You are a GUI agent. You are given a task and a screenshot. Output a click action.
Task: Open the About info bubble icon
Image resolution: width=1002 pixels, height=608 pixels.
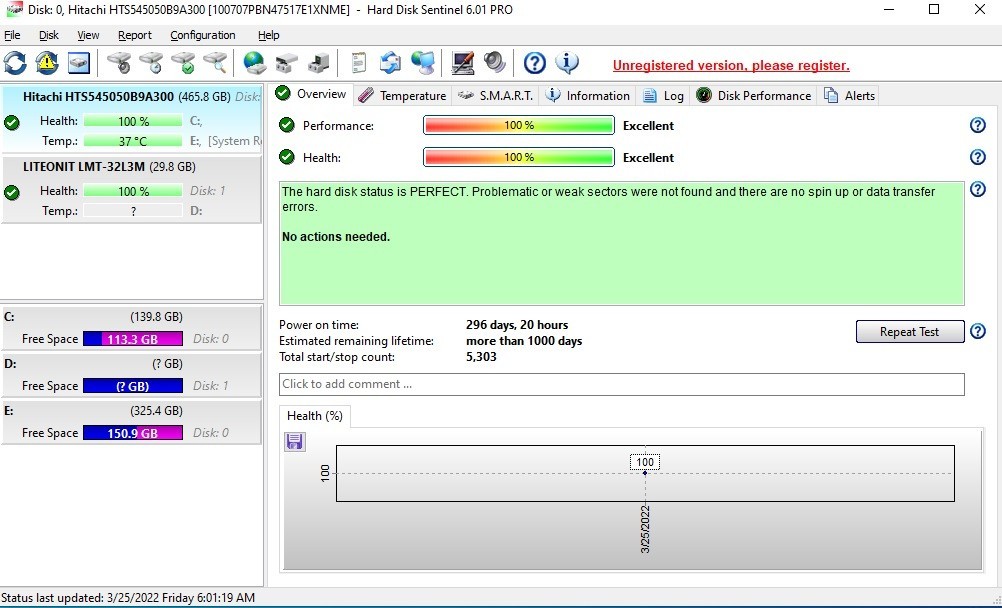point(567,63)
